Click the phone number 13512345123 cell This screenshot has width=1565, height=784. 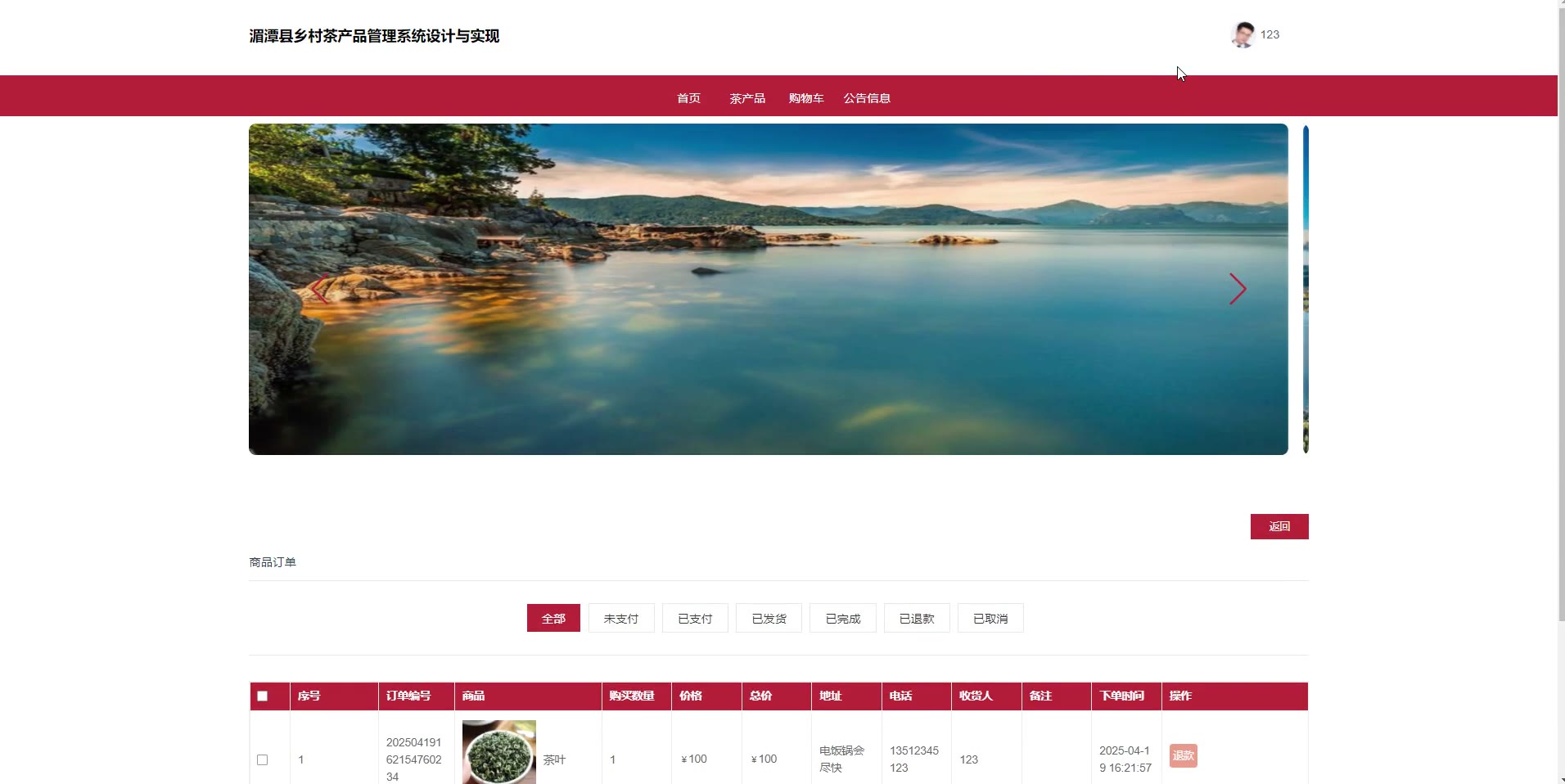914,759
